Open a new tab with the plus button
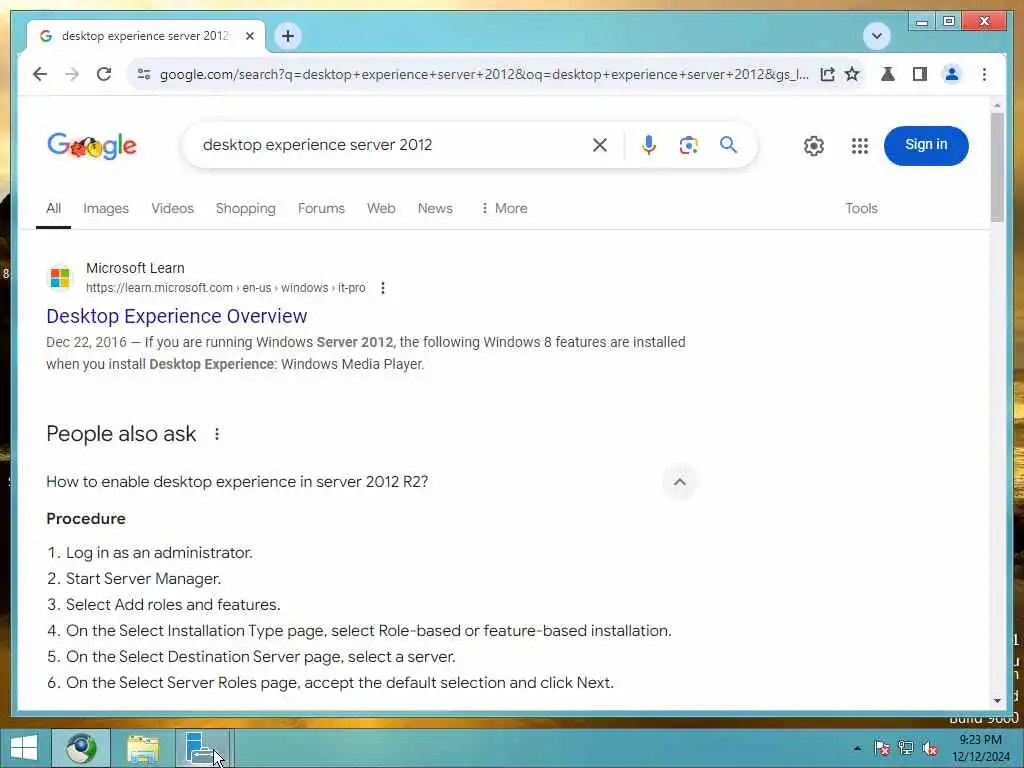1024x768 pixels. coord(288,36)
